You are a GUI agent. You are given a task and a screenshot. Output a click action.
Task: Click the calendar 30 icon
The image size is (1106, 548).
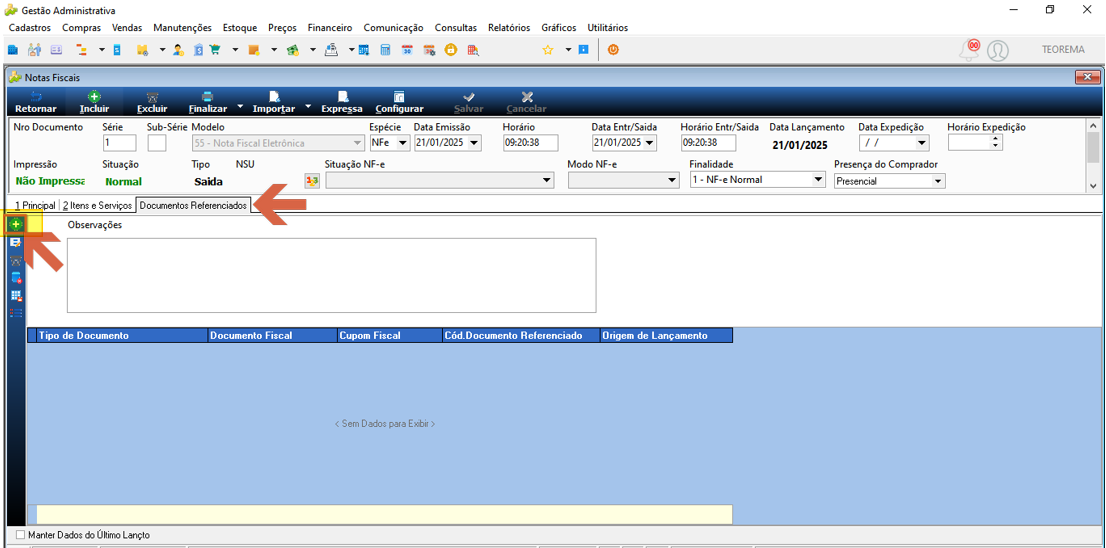coord(407,50)
